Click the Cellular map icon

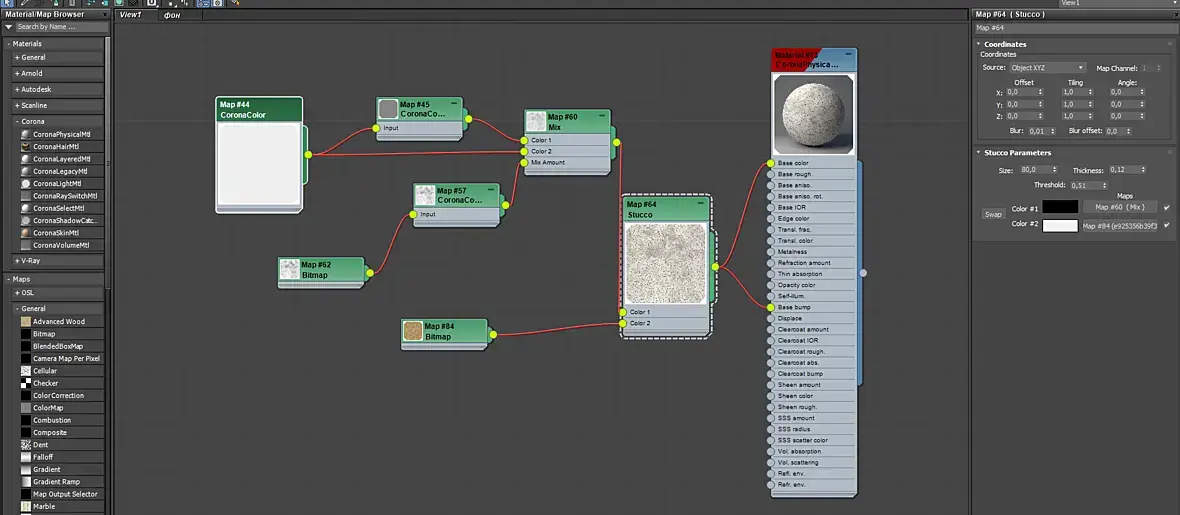(x=26, y=371)
